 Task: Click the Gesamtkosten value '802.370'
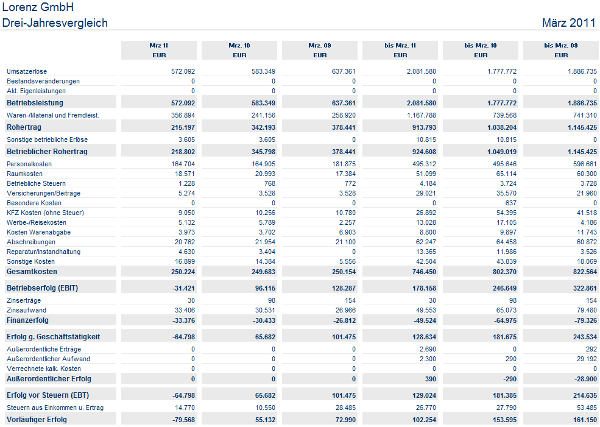pos(504,272)
